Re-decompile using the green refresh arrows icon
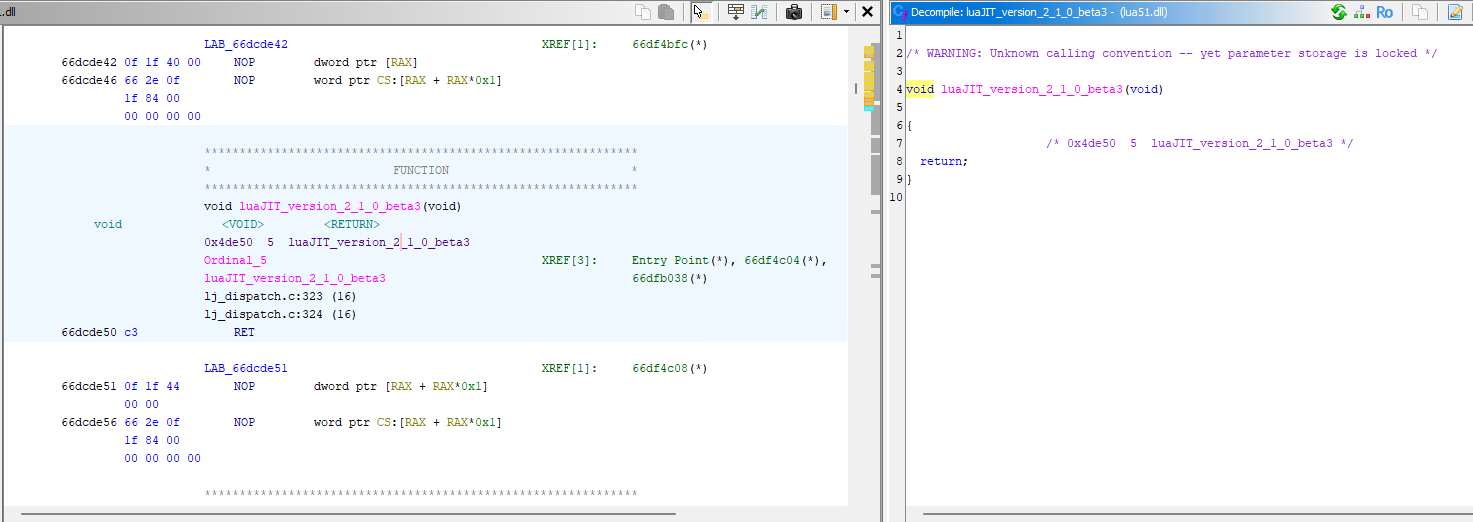This screenshot has height=522, width=1473. (1338, 12)
